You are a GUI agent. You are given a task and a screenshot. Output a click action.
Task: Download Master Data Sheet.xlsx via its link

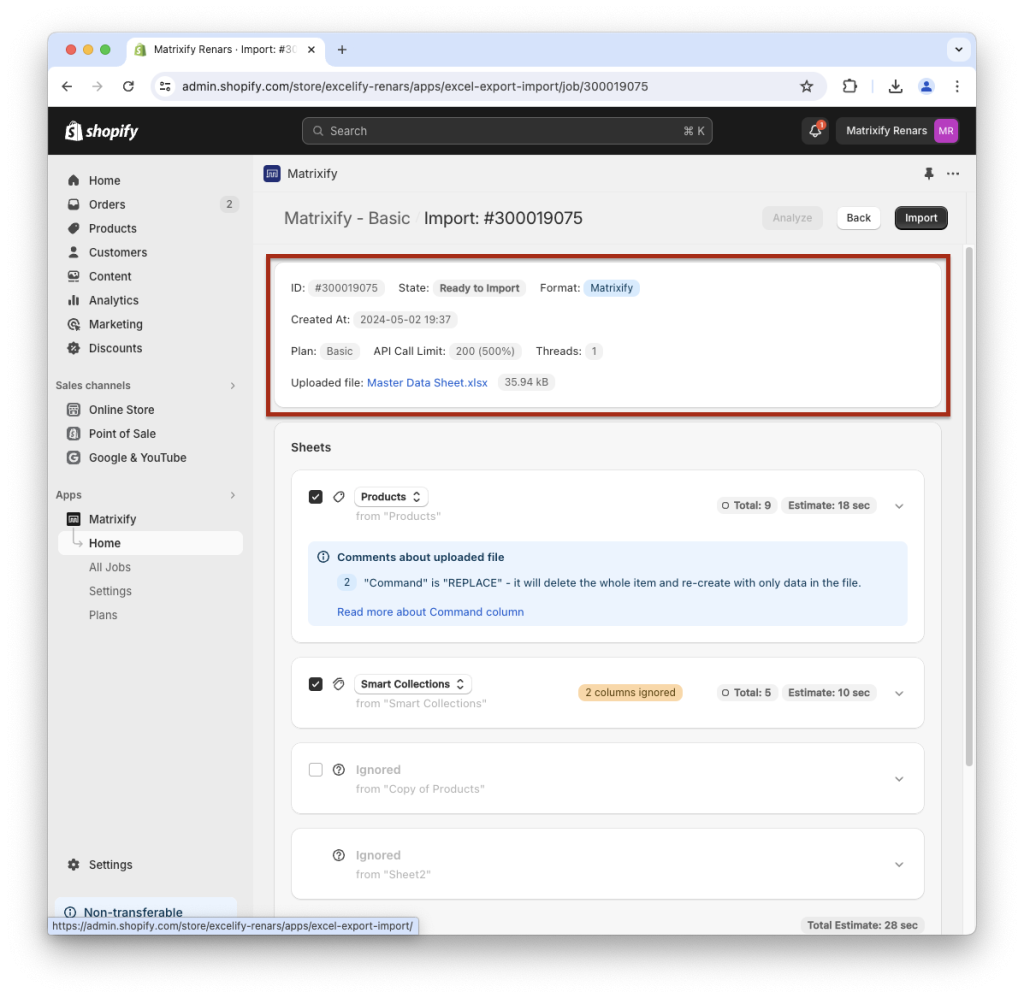point(427,382)
